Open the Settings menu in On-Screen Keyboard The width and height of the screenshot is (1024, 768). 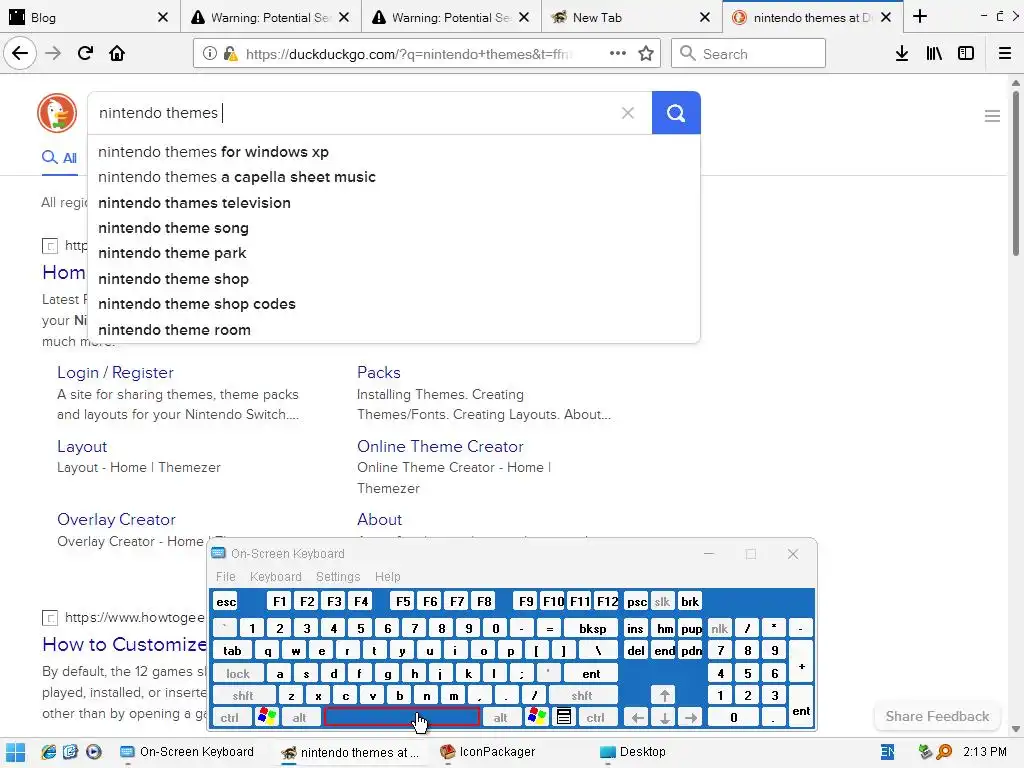(x=338, y=577)
